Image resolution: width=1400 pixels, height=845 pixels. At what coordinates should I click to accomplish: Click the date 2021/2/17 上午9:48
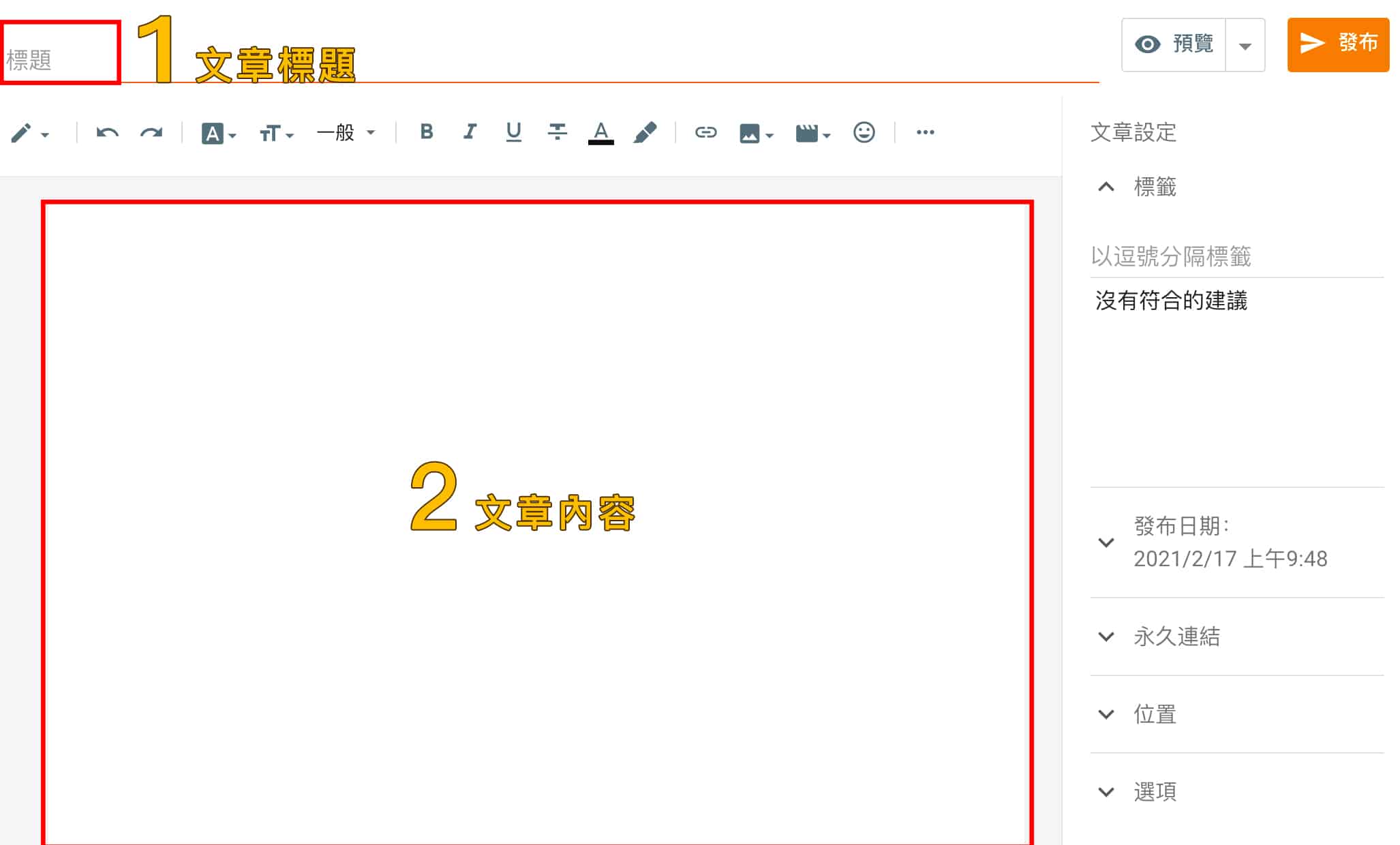[x=1230, y=559]
